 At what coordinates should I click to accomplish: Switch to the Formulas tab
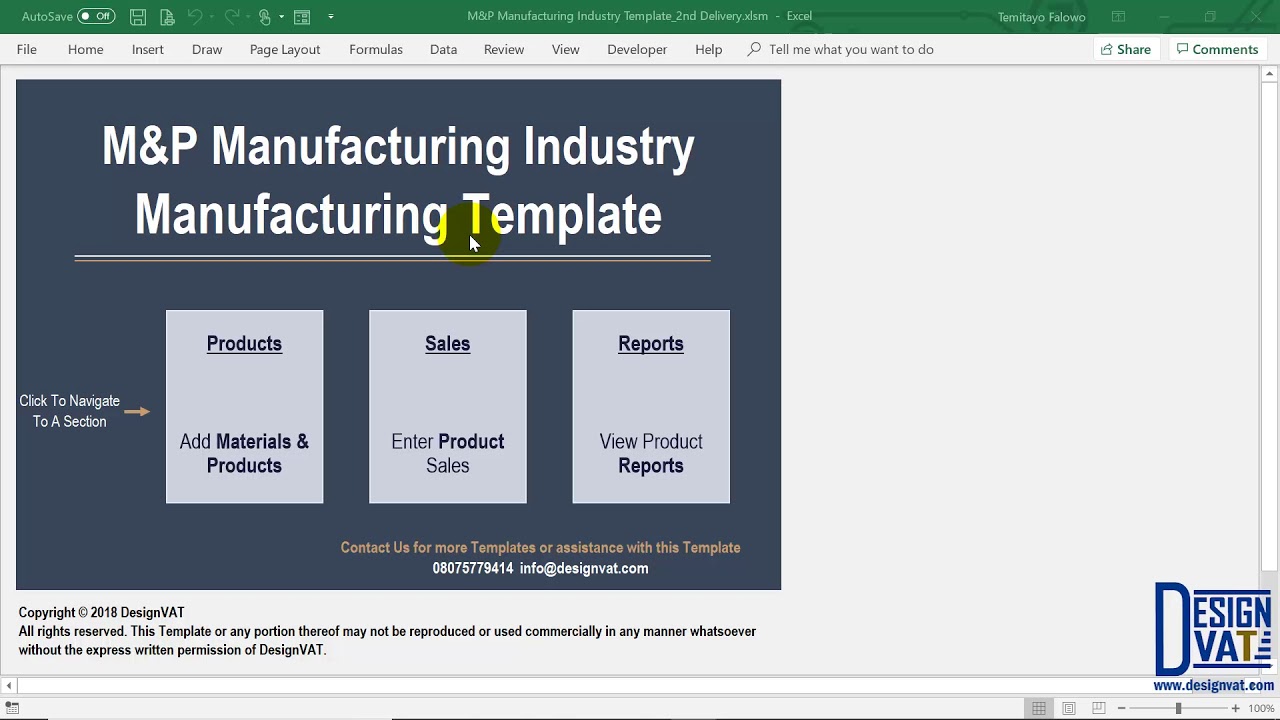[x=376, y=49]
